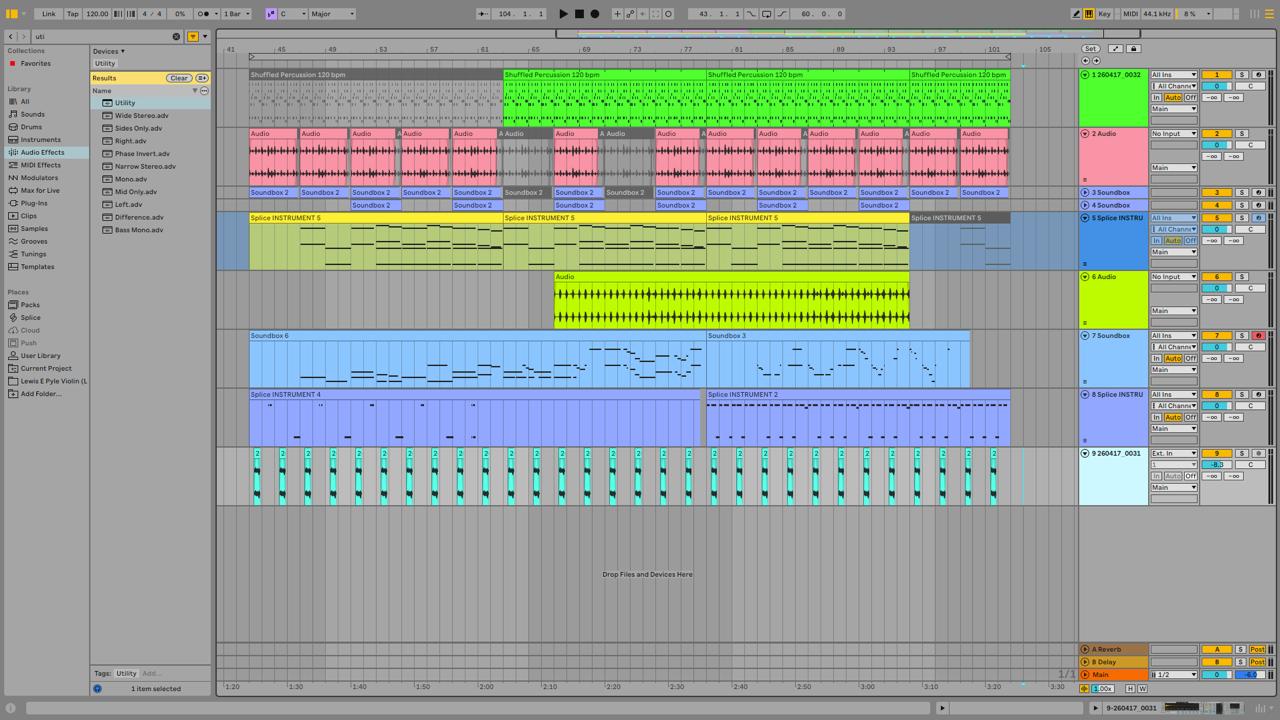Open the 1 Bar quantization dropdown
The image size is (1280, 720).
[x=237, y=14]
